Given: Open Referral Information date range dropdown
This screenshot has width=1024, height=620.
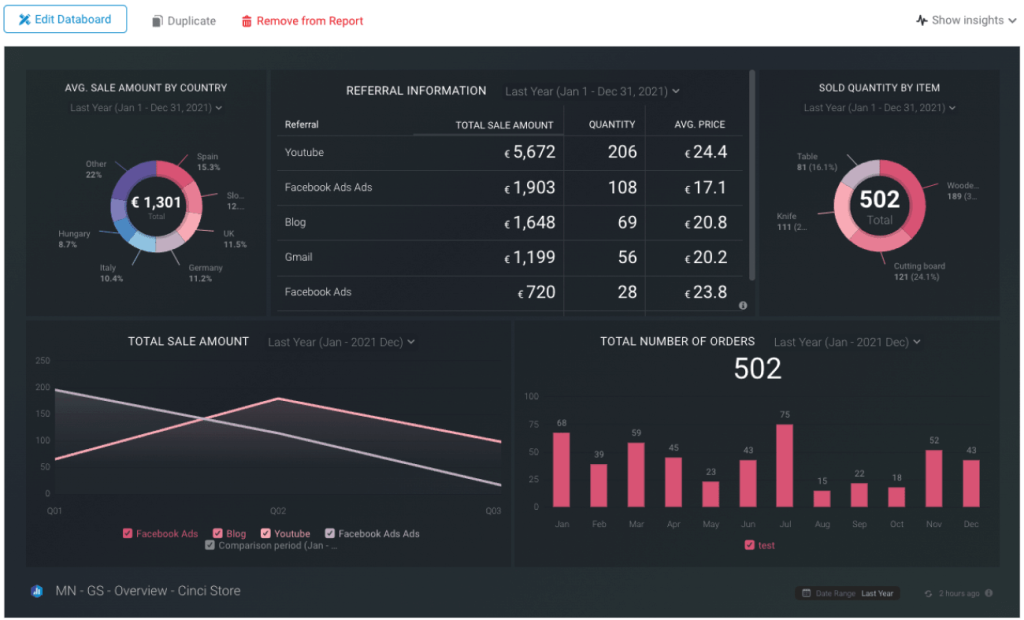Looking at the screenshot, I should [x=592, y=91].
